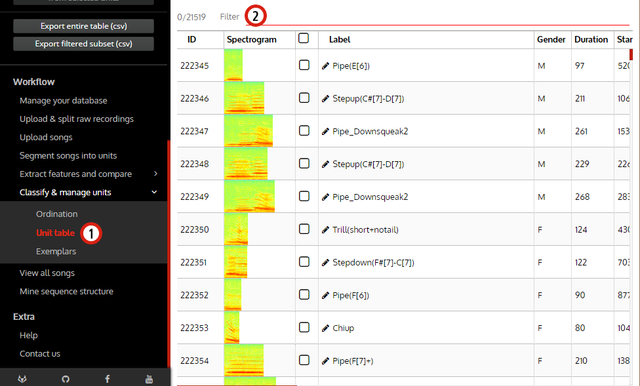
Task: Click ID cell 222352
Action: pos(195,295)
